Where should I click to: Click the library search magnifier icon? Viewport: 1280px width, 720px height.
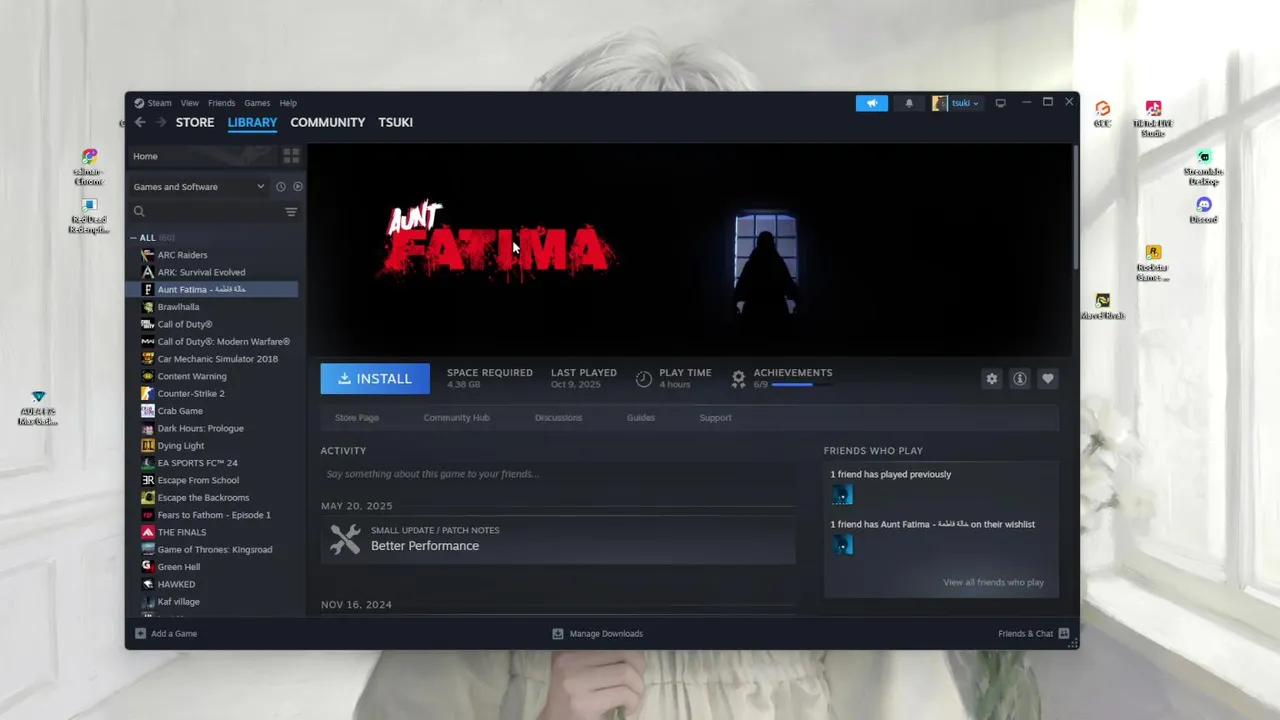pos(140,212)
